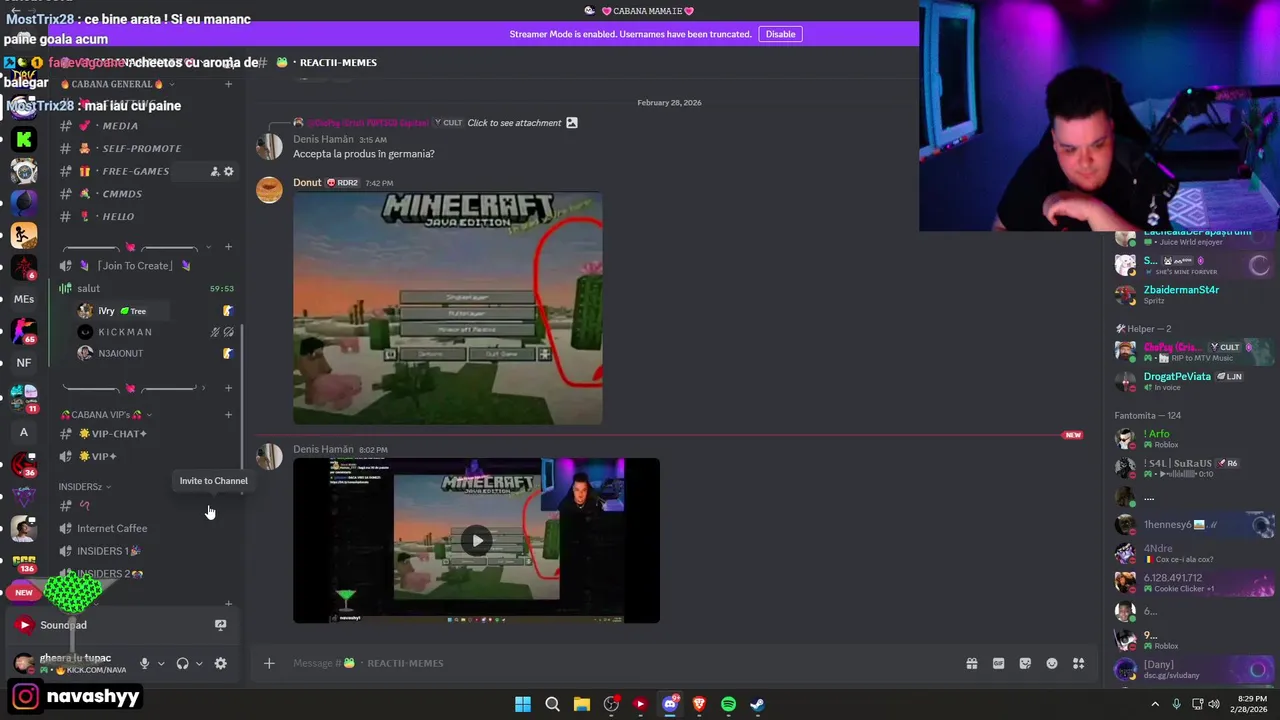1280x720 pixels.
Task: Click create invite icon on FREE-GAMES channel
Action: [214, 171]
